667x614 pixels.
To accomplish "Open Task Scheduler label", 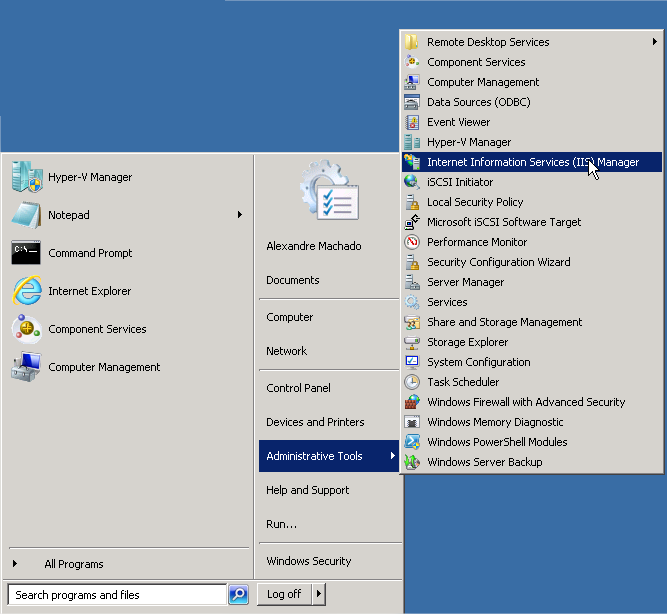I will 463,382.
